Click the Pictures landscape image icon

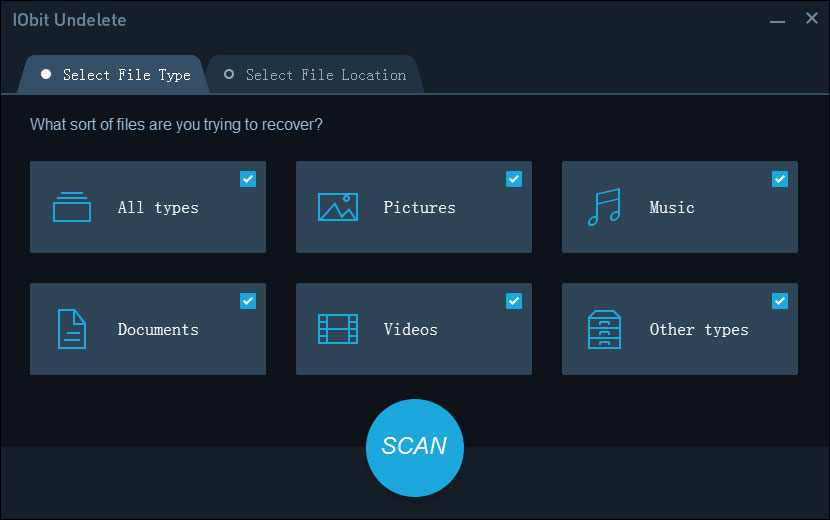coord(337,207)
